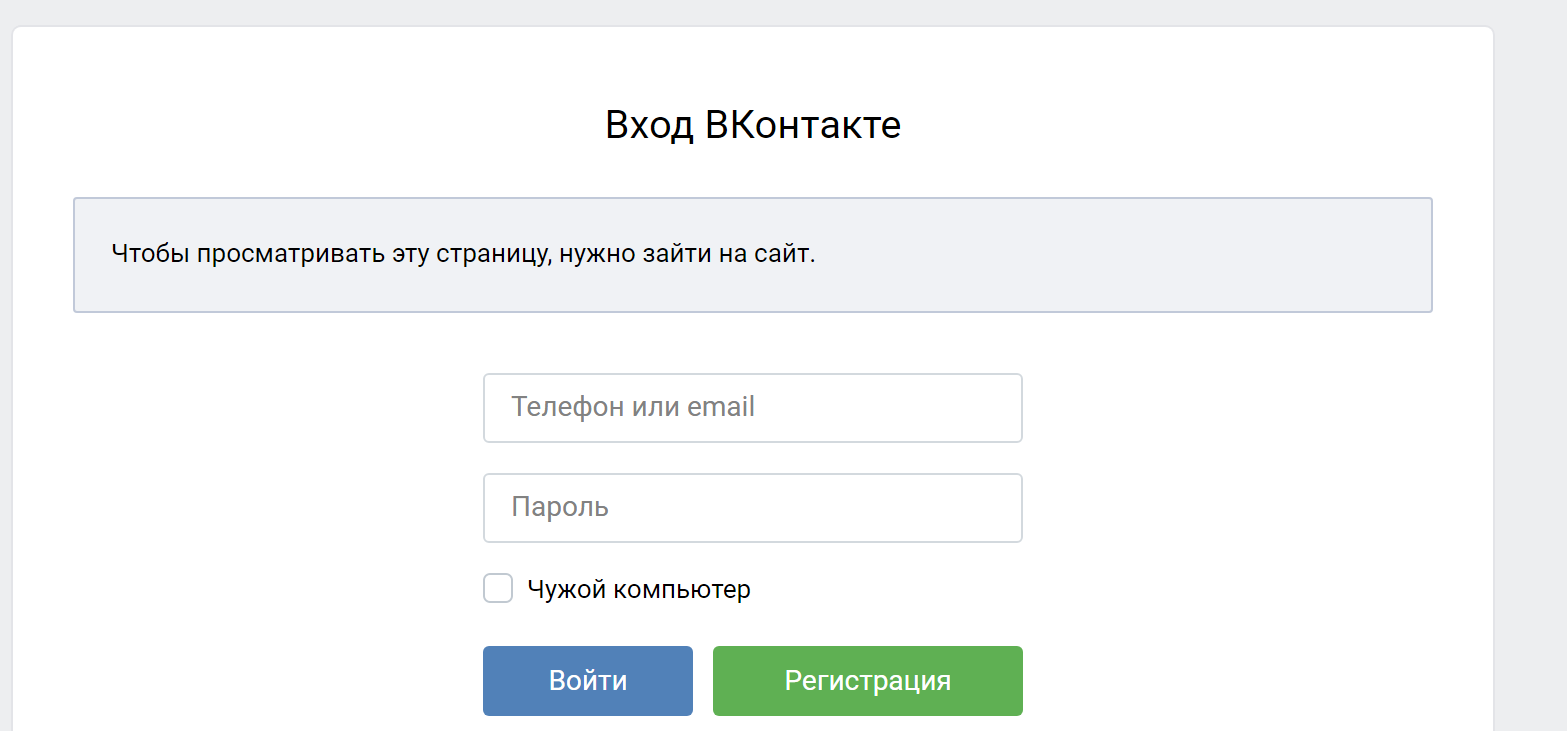Click the text 'нужно зайти на сайт'
Image resolution: width=1567 pixels, height=731 pixels.
pos(687,254)
